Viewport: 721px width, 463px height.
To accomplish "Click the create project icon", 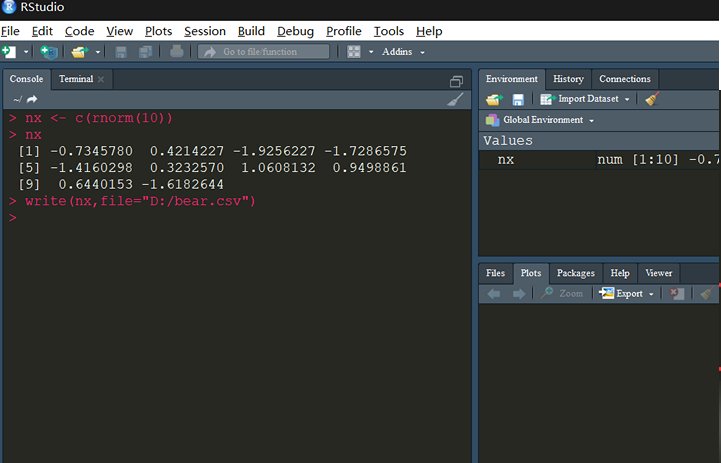I will tap(48, 51).
